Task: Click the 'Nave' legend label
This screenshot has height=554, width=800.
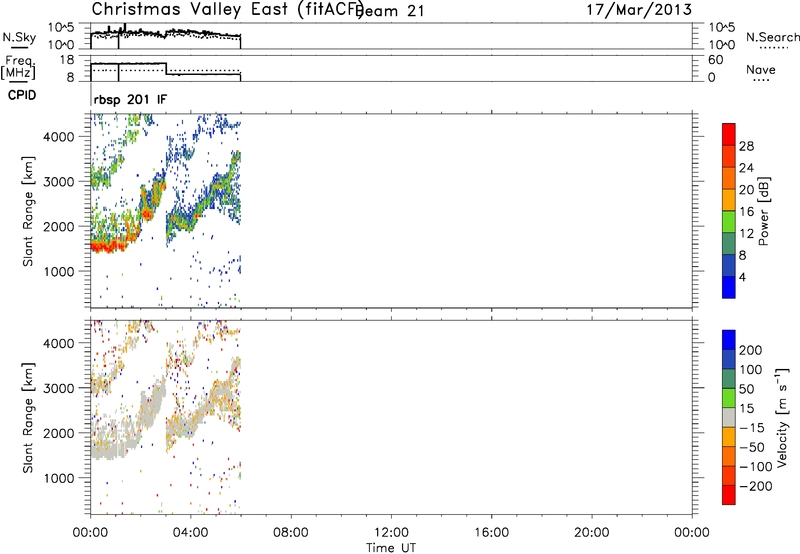Action: 761,69
